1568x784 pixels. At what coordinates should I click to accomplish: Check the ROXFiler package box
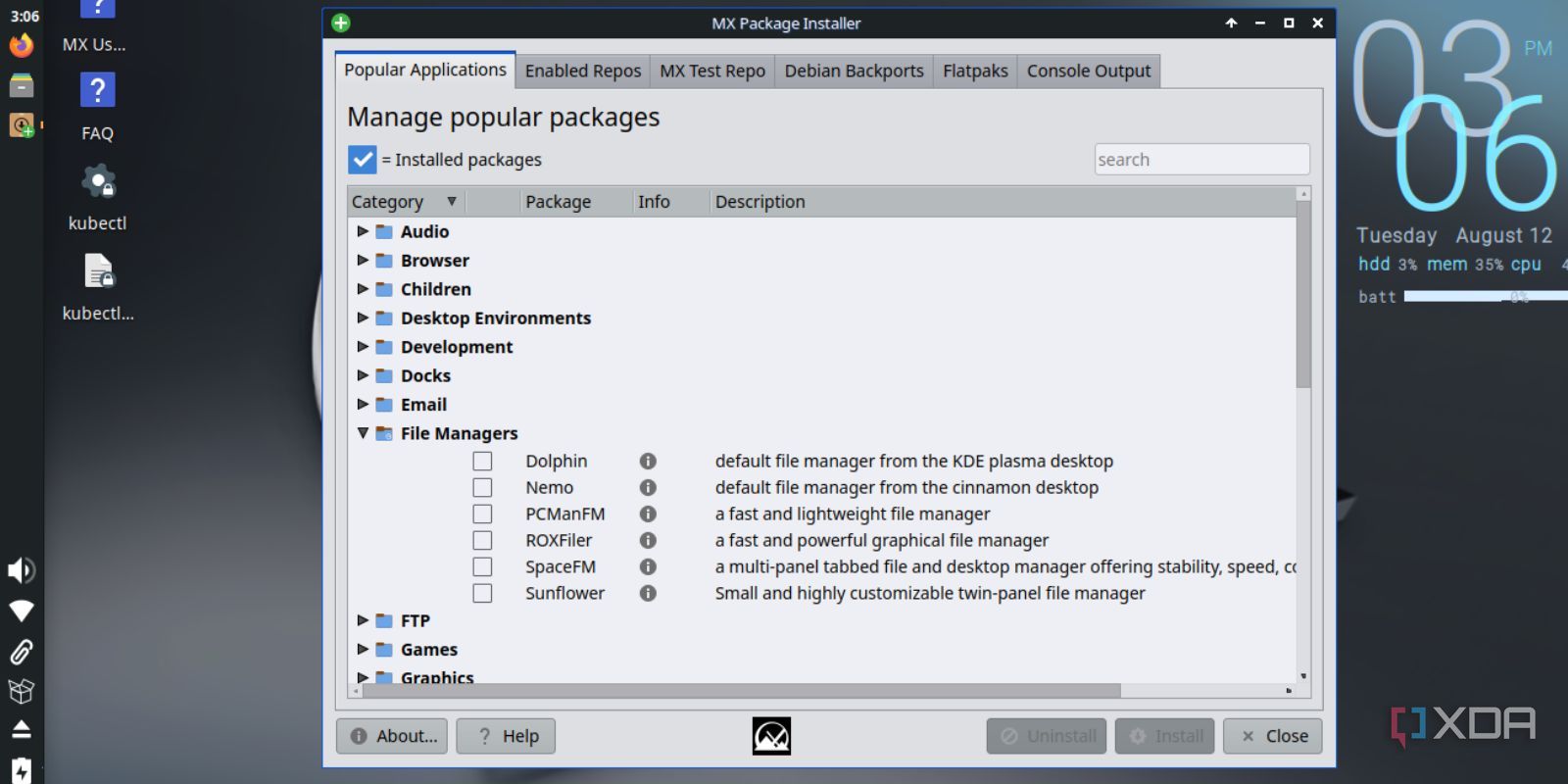coord(482,540)
